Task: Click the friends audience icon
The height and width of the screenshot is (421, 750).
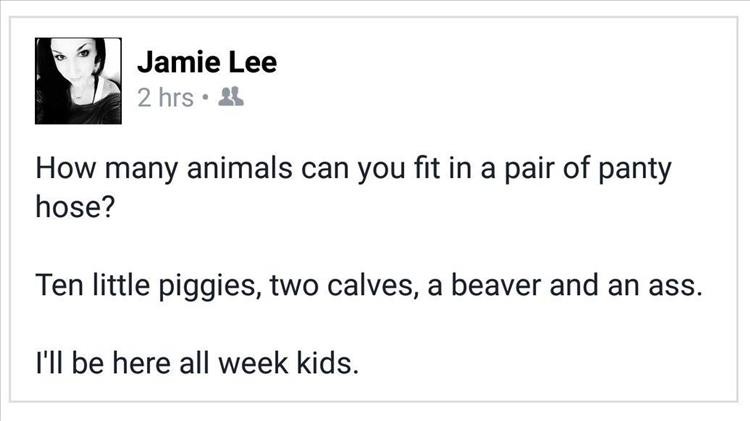Action: (231, 97)
